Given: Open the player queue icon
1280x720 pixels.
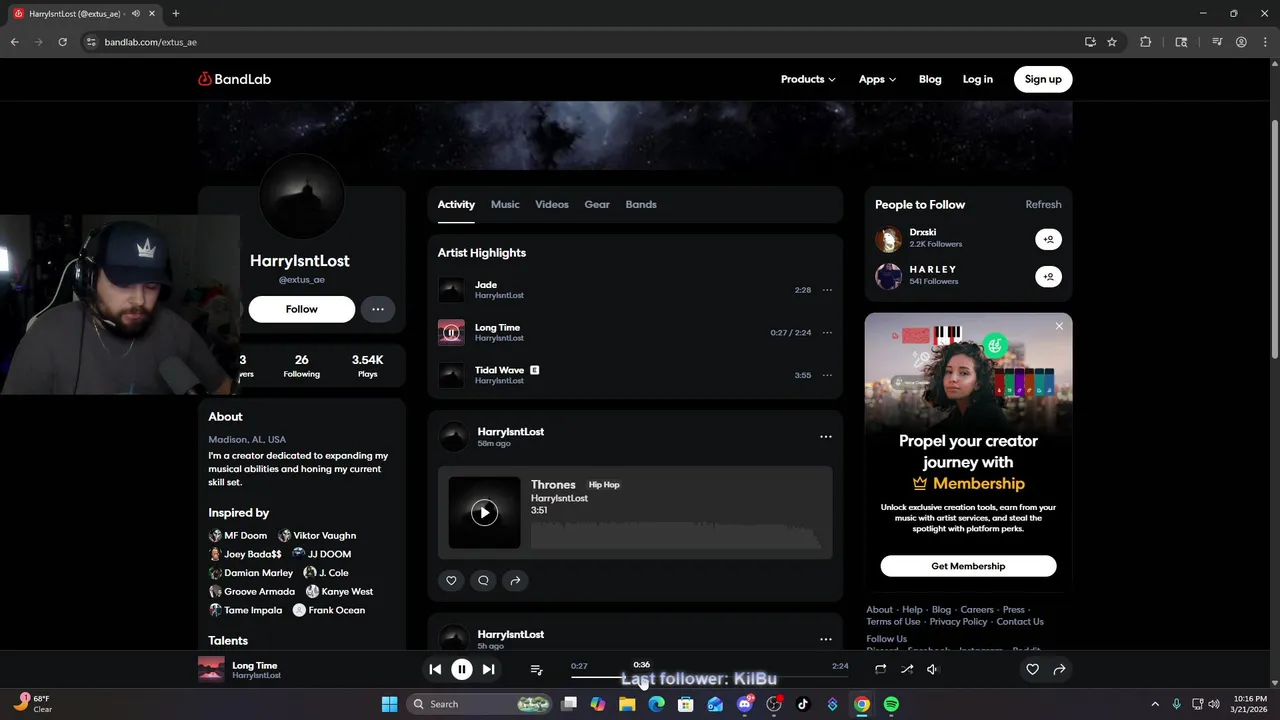Looking at the screenshot, I should [x=536, y=669].
